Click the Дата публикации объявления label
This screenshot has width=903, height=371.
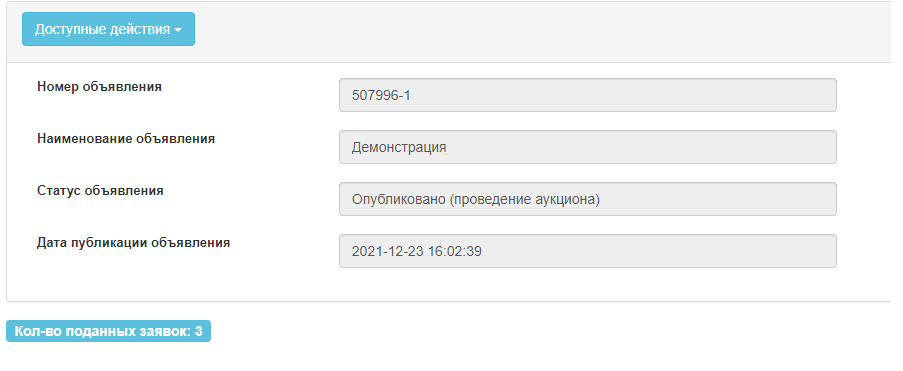click(134, 243)
